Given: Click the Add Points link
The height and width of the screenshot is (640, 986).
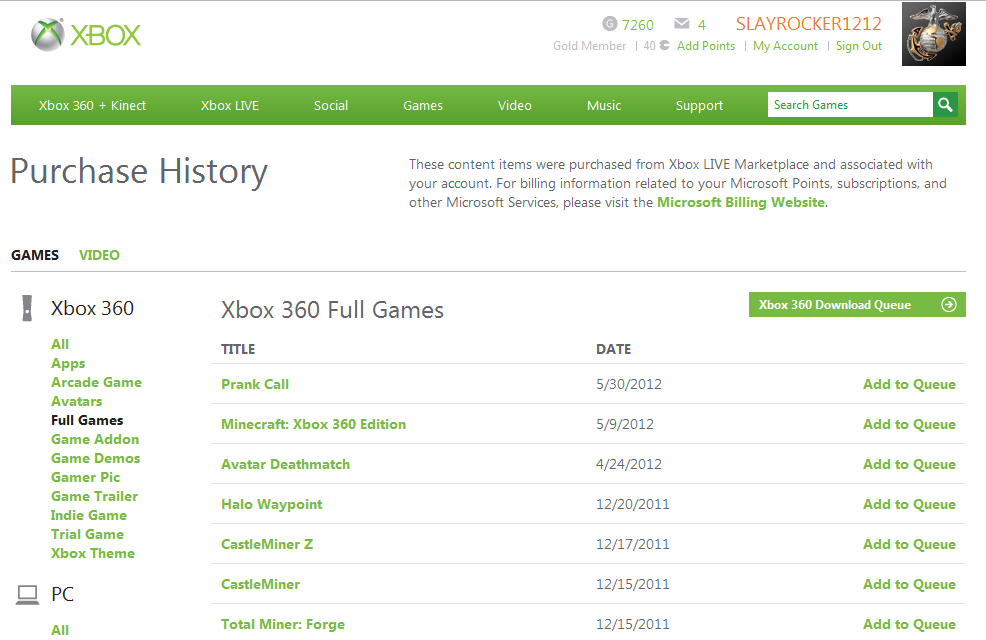Looking at the screenshot, I should [706, 45].
